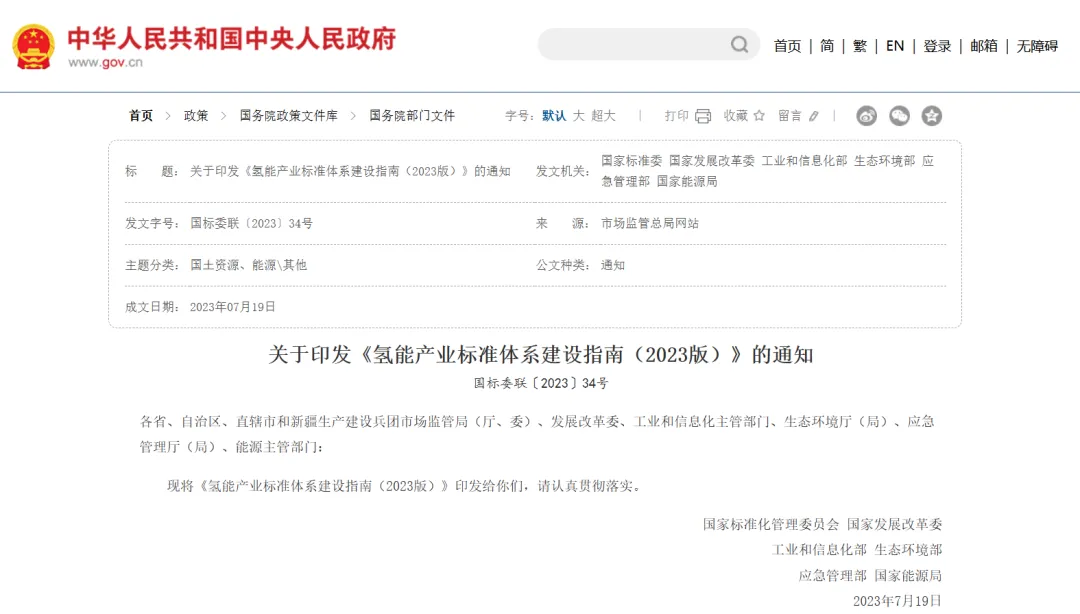Click the large article headline
1080x614 pixels.
(541, 355)
